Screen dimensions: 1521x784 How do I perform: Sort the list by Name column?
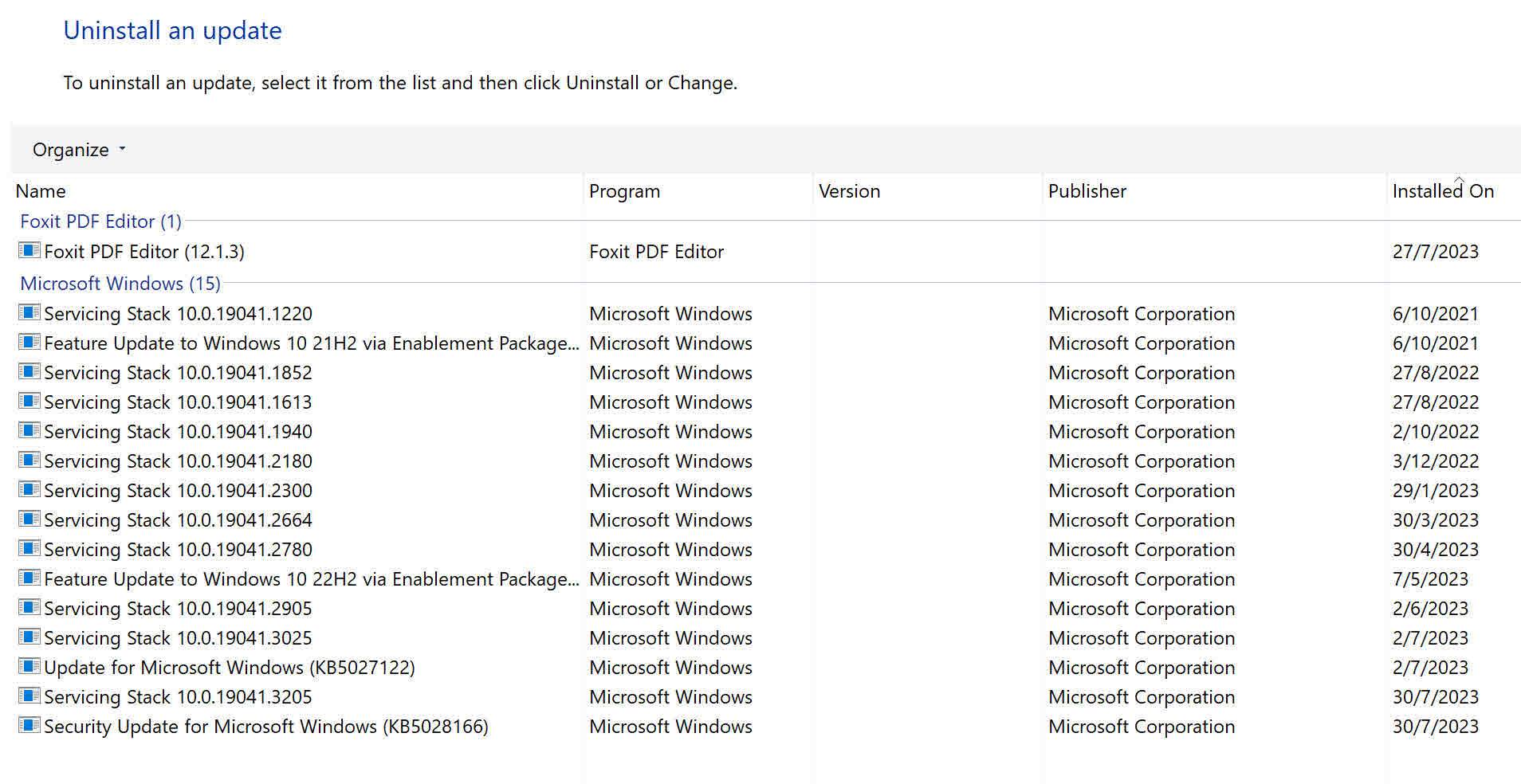click(x=41, y=191)
